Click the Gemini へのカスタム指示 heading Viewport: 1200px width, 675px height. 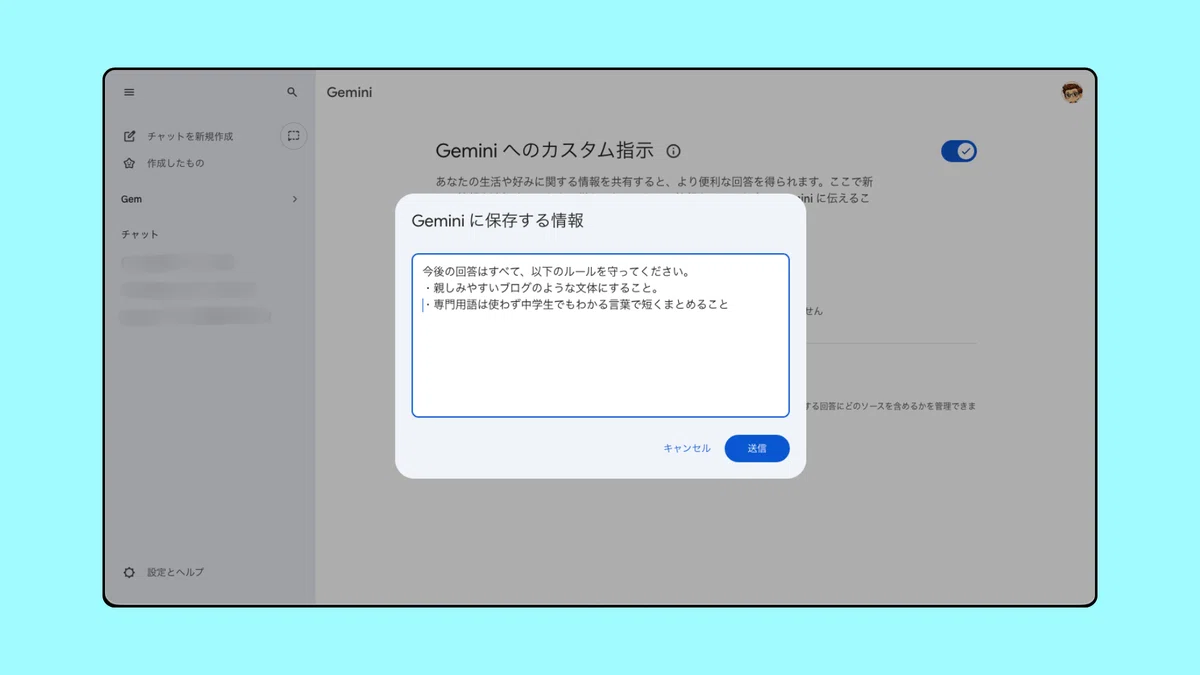pos(545,151)
